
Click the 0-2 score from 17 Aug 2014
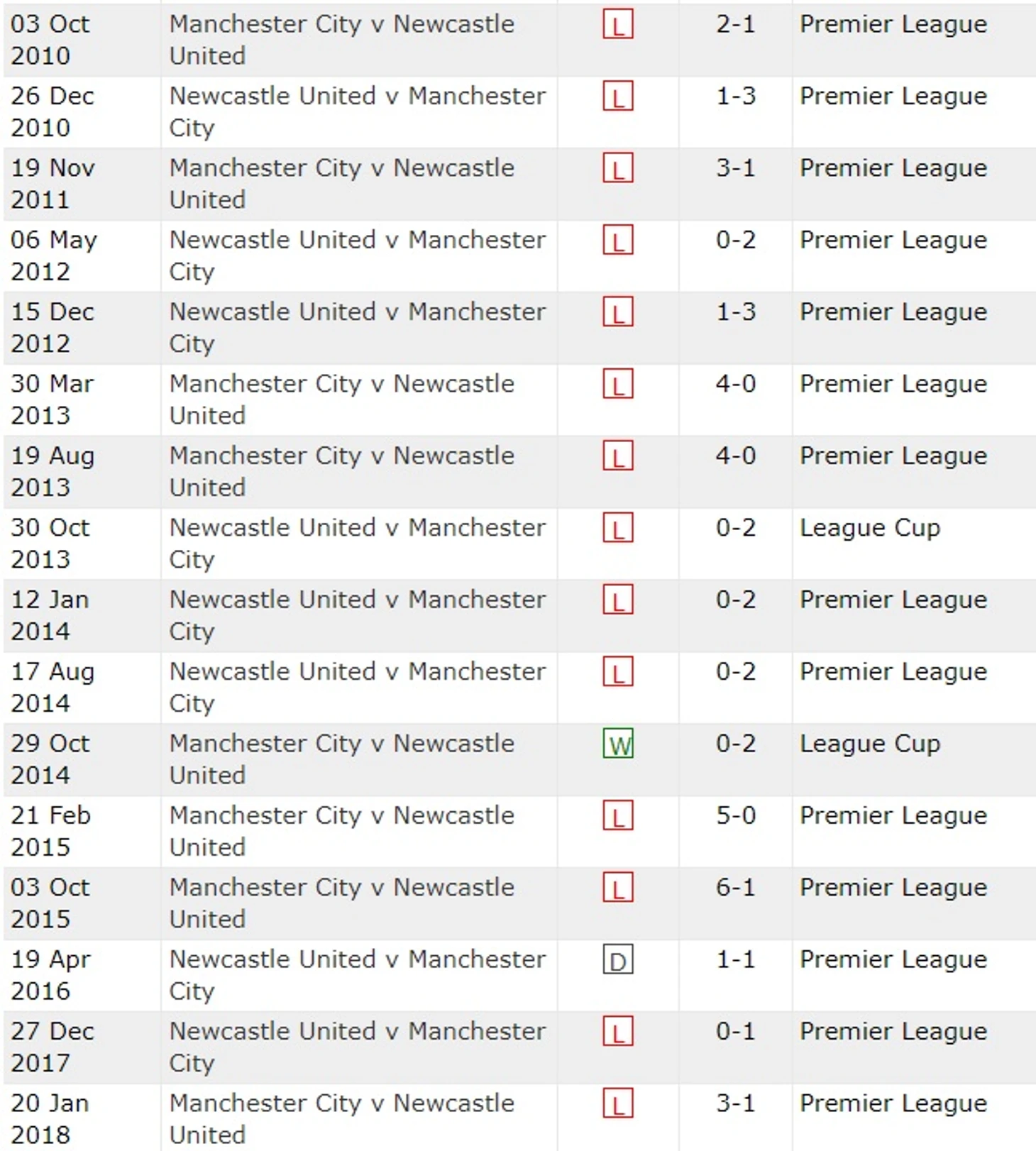point(735,672)
